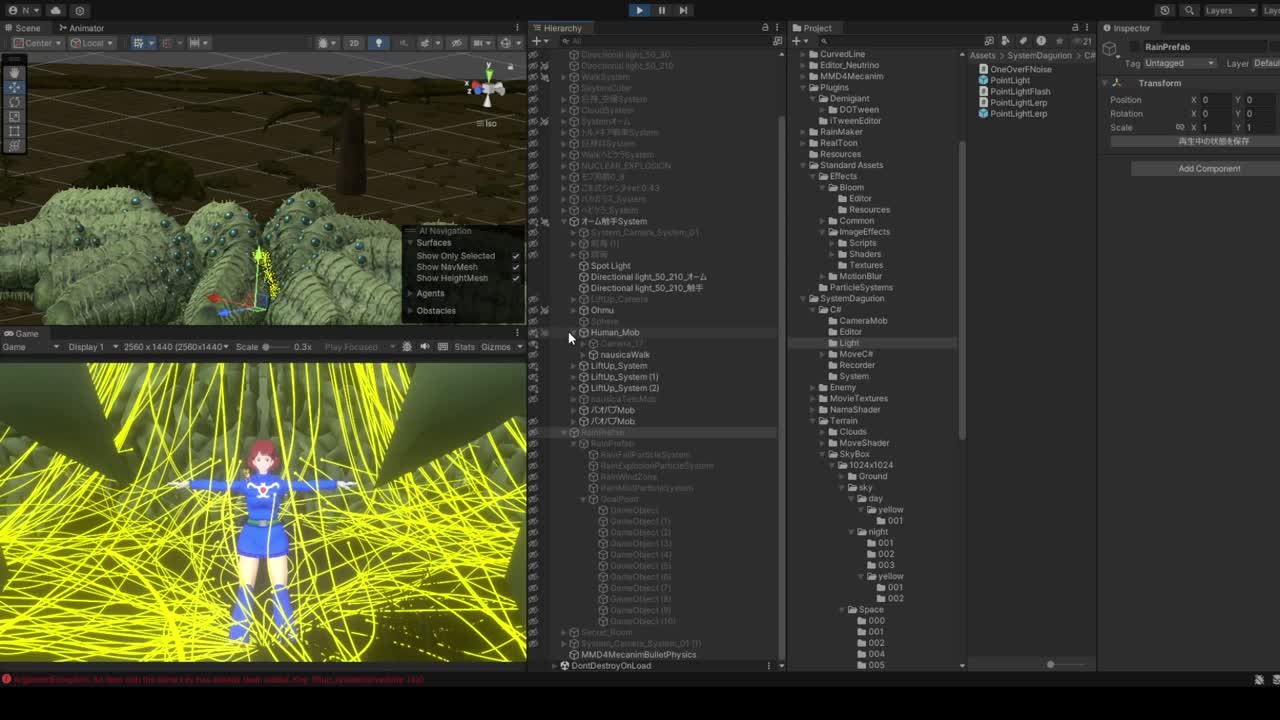Image resolution: width=1280 pixels, height=720 pixels.
Task: Select nausicaWalk in Hierarchy
Action: coord(625,355)
